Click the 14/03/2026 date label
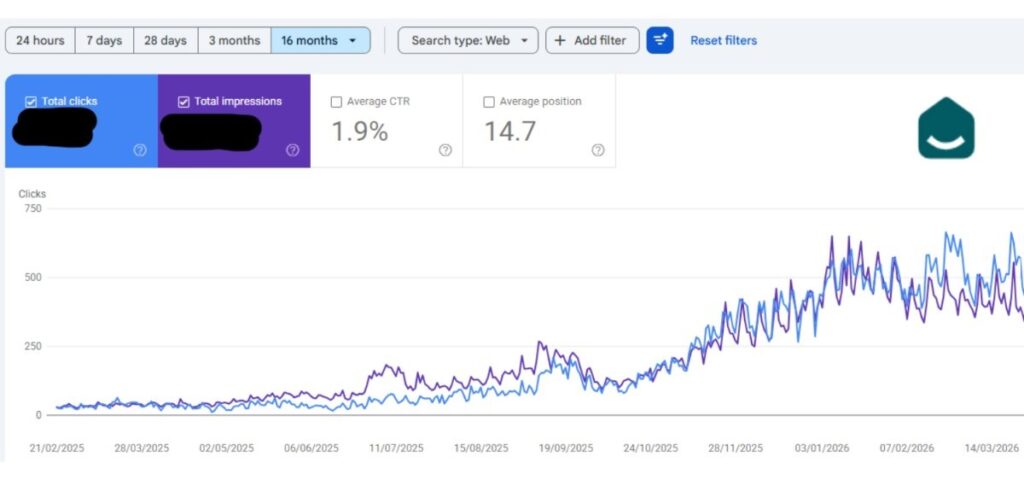This screenshot has height=480, width=1024. pyautogui.click(x=992, y=449)
